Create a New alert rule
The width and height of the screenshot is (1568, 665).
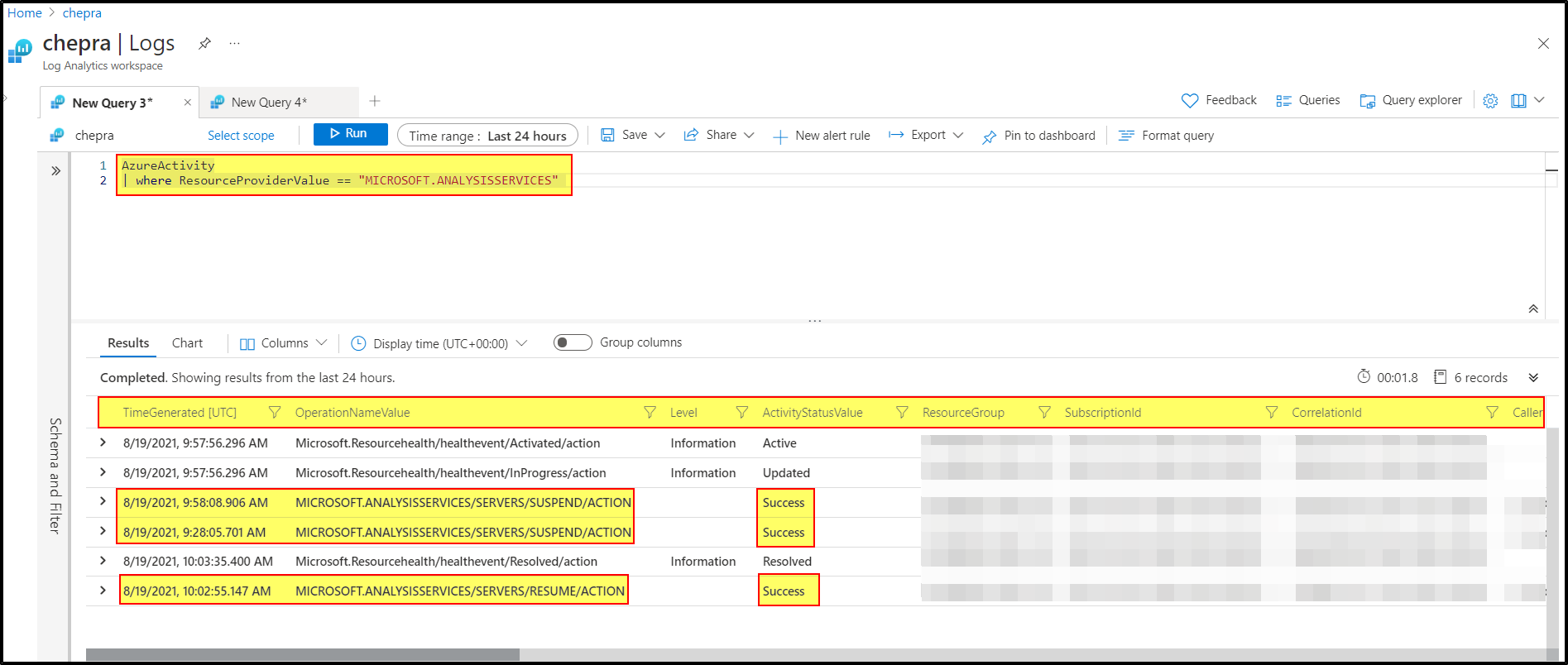(x=822, y=136)
